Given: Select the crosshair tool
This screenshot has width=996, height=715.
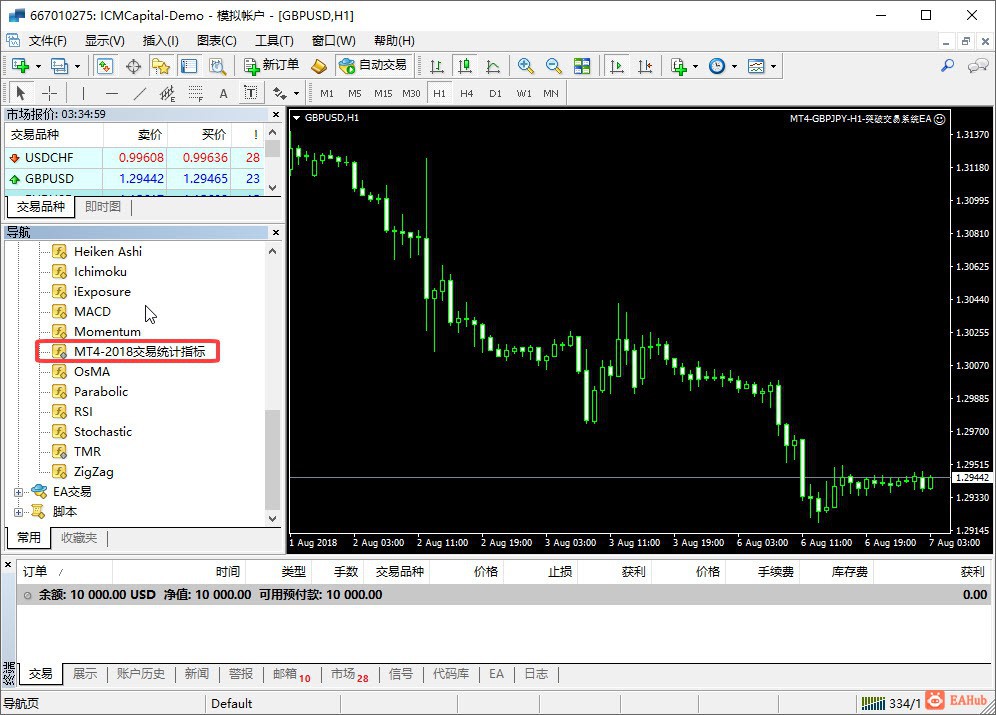Looking at the screenshot, I should point(49,93).
